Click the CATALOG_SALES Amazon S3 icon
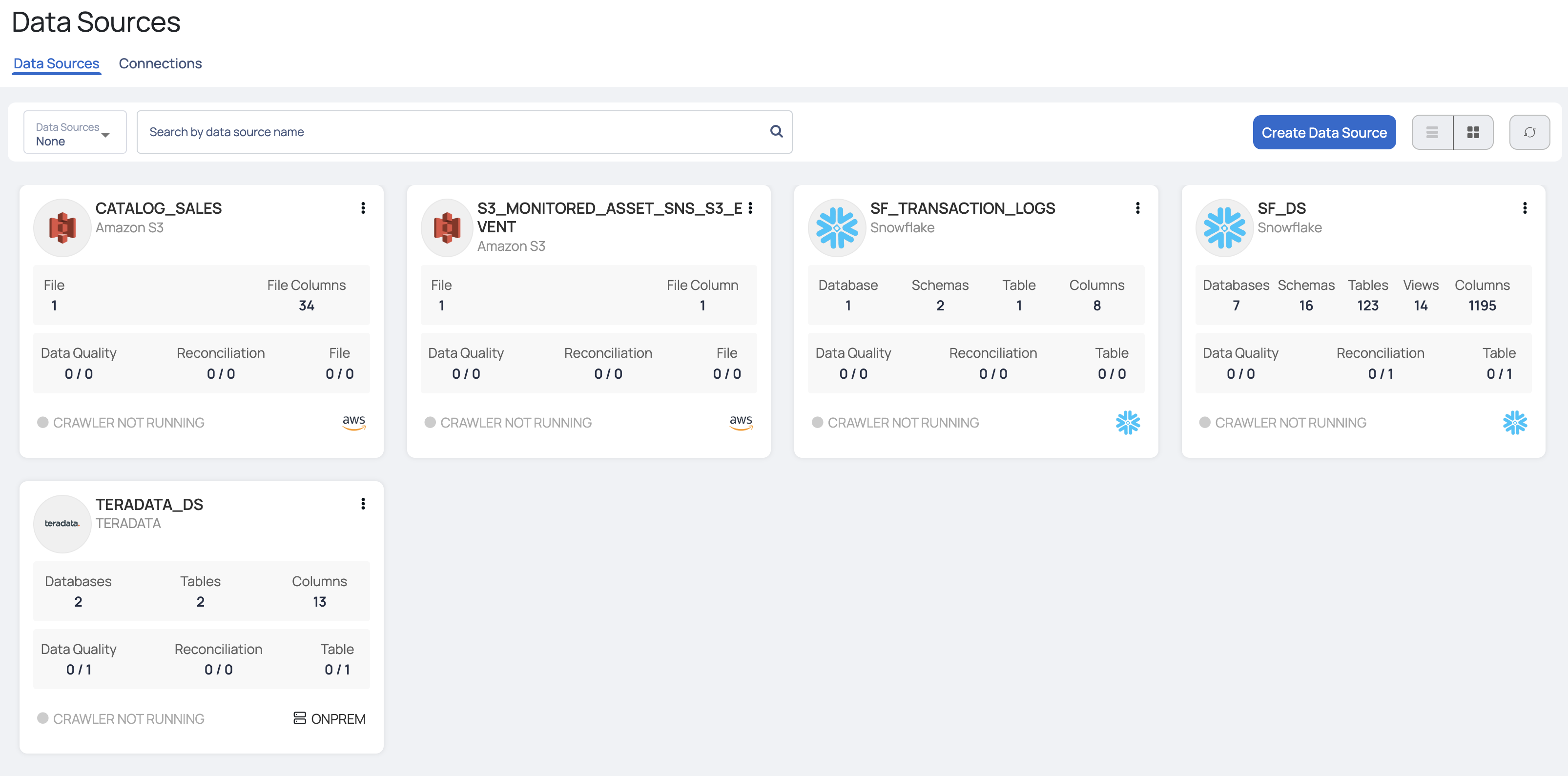Screen dimensions: 1568x776 [x=62, y=227]
